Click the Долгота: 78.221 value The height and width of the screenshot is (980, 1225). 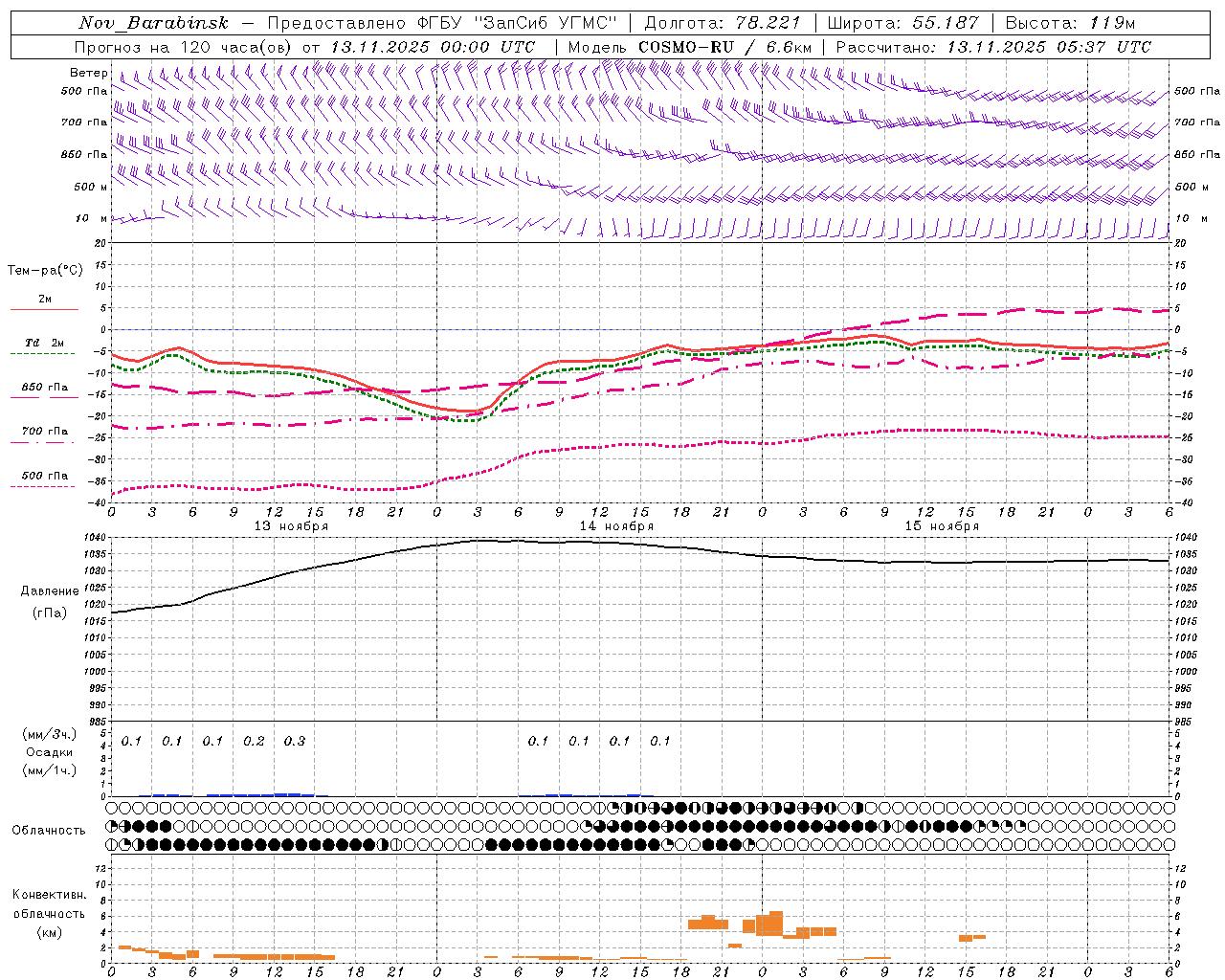[x=723, y=23]
